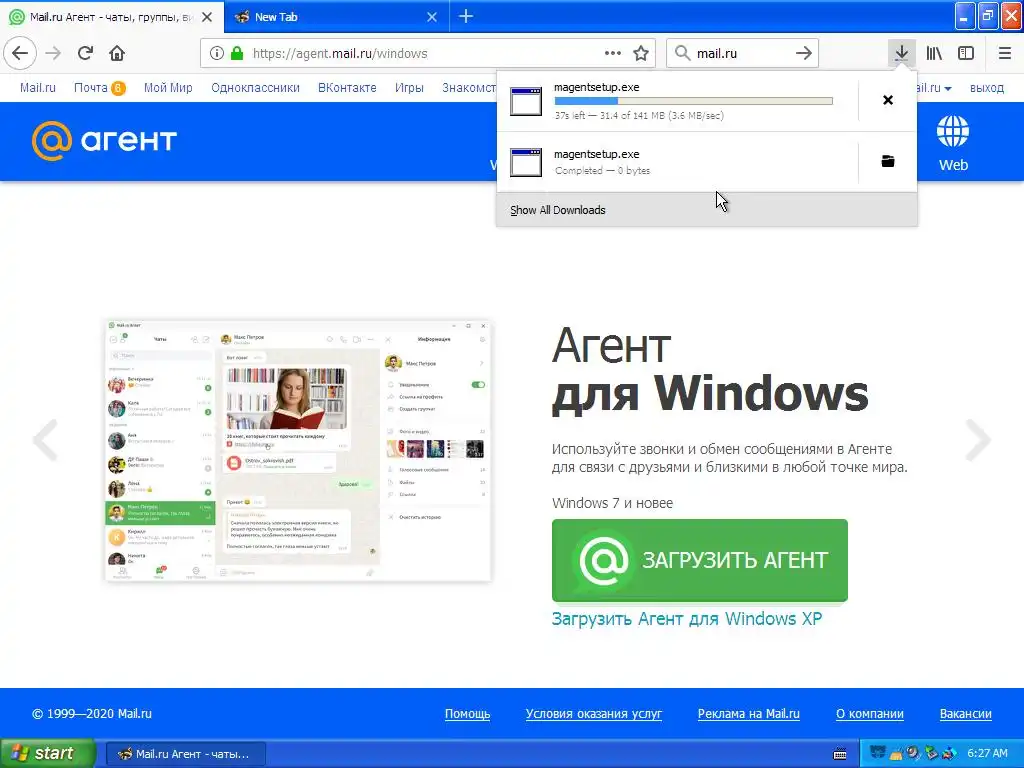Open containing folder for completed download
1024x768 pixels.
888,161
